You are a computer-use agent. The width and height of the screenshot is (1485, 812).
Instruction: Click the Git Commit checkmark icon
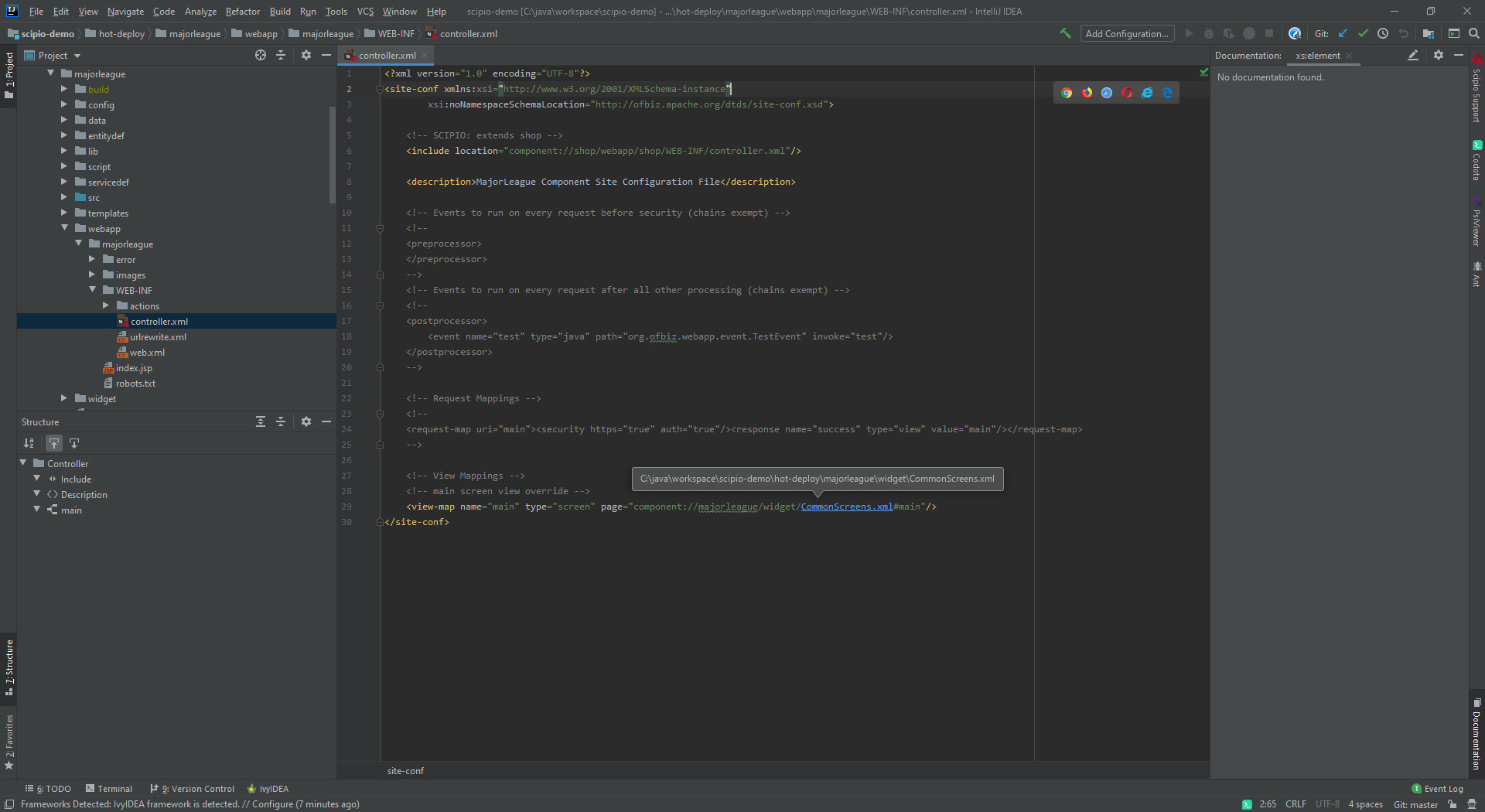(x=1363, y=33)
